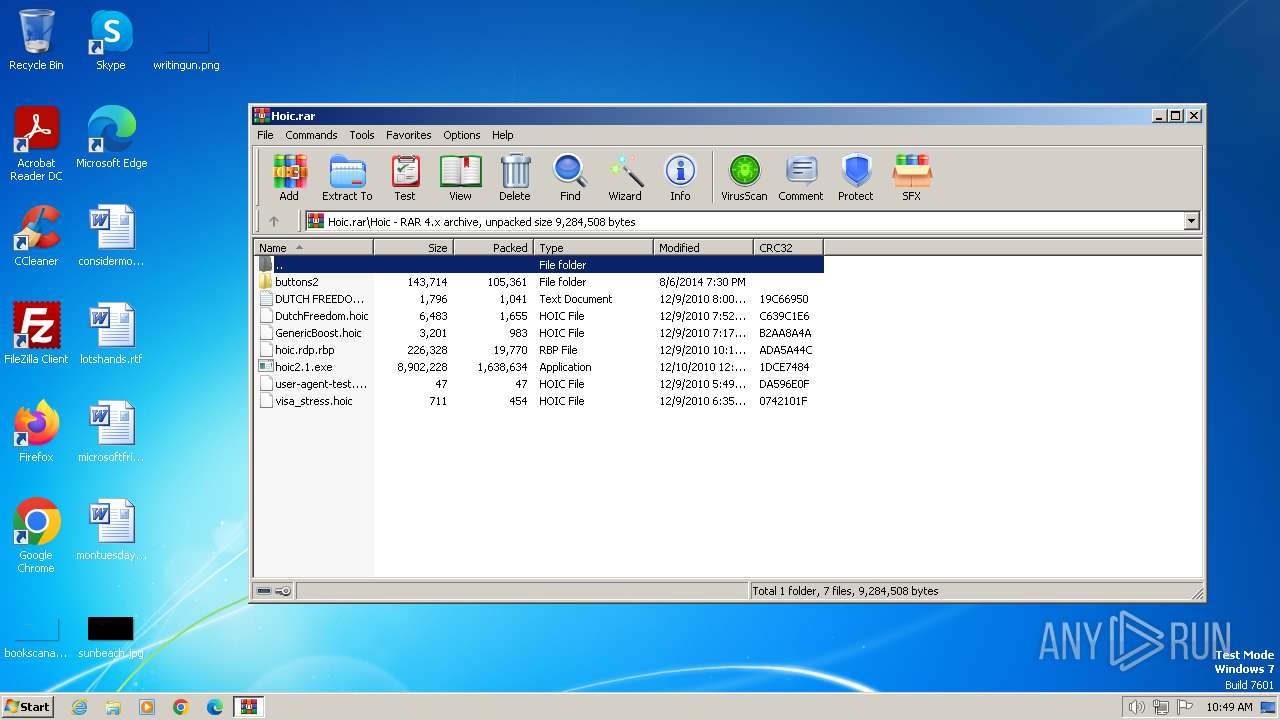This screenshot has width=1280, height=720.
Task: Select Acrobat Reader DC desktop icon
Action: tap(36, 144)
